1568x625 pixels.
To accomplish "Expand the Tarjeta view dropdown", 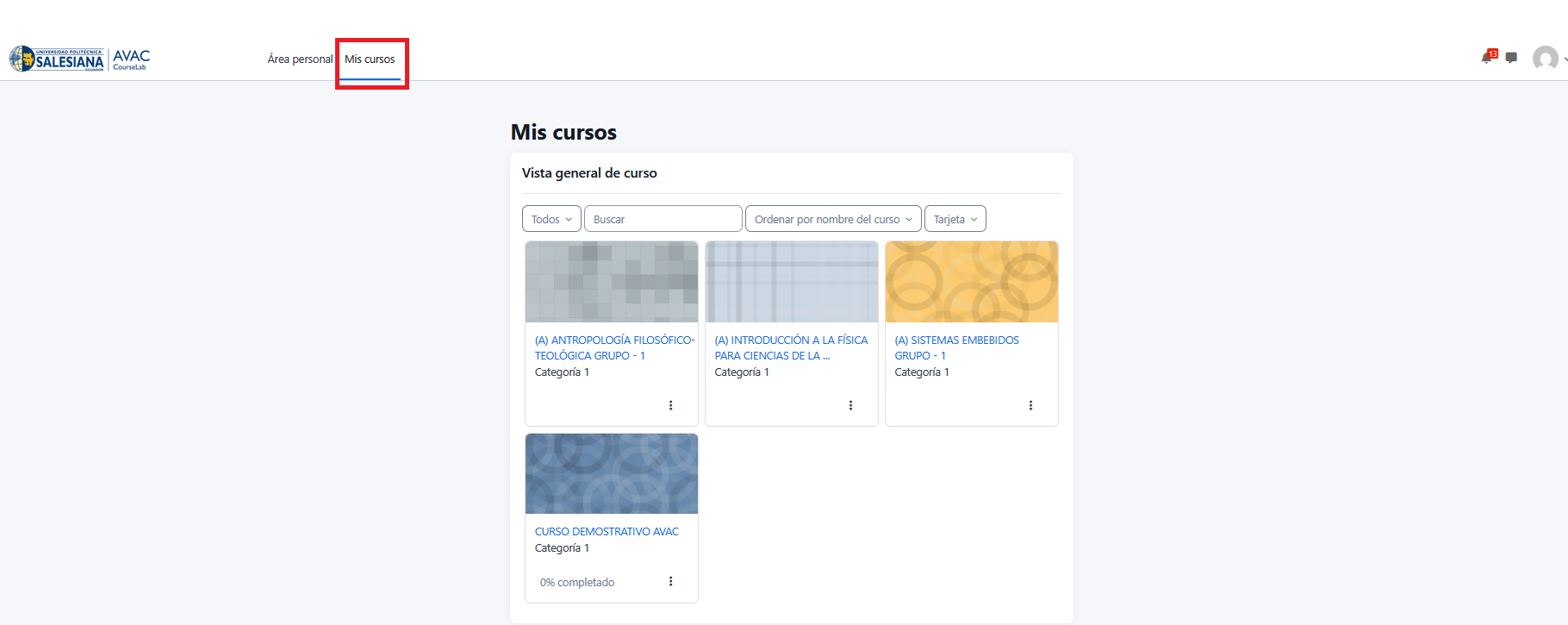I will 955,219.
